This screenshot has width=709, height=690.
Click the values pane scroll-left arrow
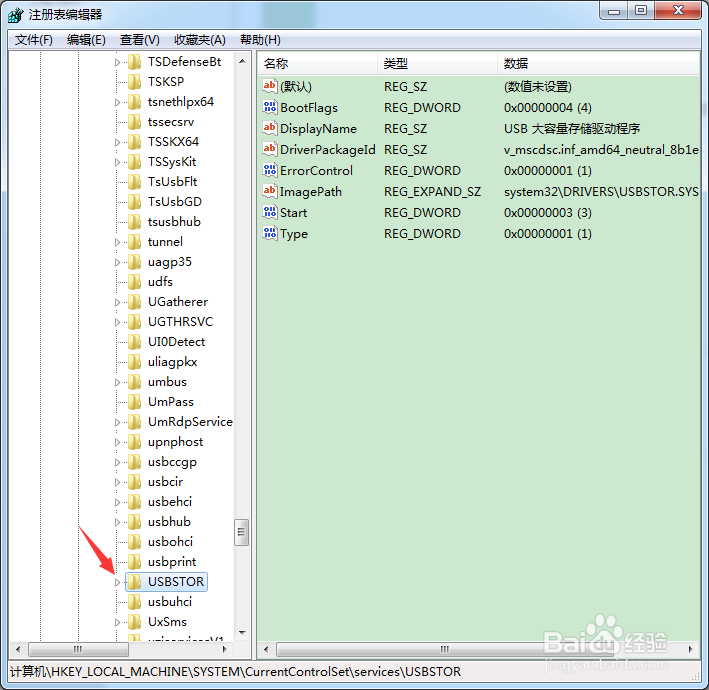click(x=266, y=649)
